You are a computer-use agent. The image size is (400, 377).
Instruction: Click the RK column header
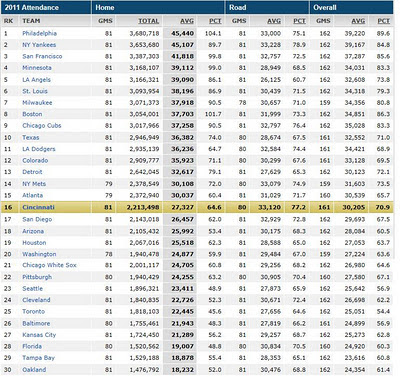pos(9,21)
